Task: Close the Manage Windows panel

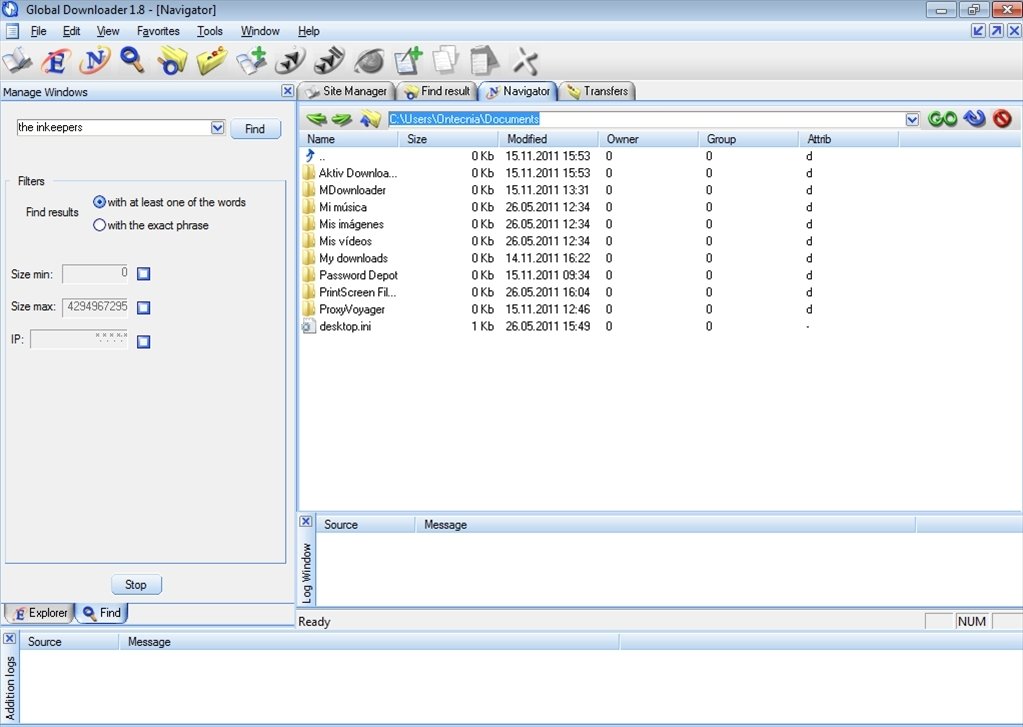Action: pos(287,91)
